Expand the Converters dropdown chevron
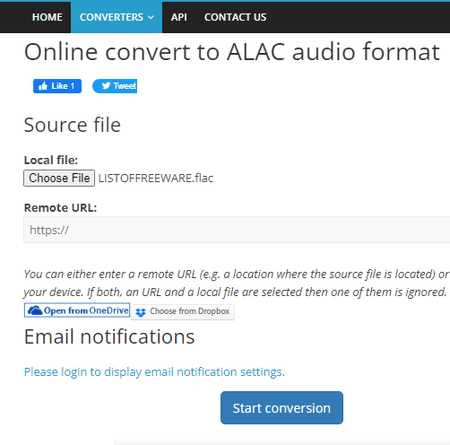 click(151, 17)
